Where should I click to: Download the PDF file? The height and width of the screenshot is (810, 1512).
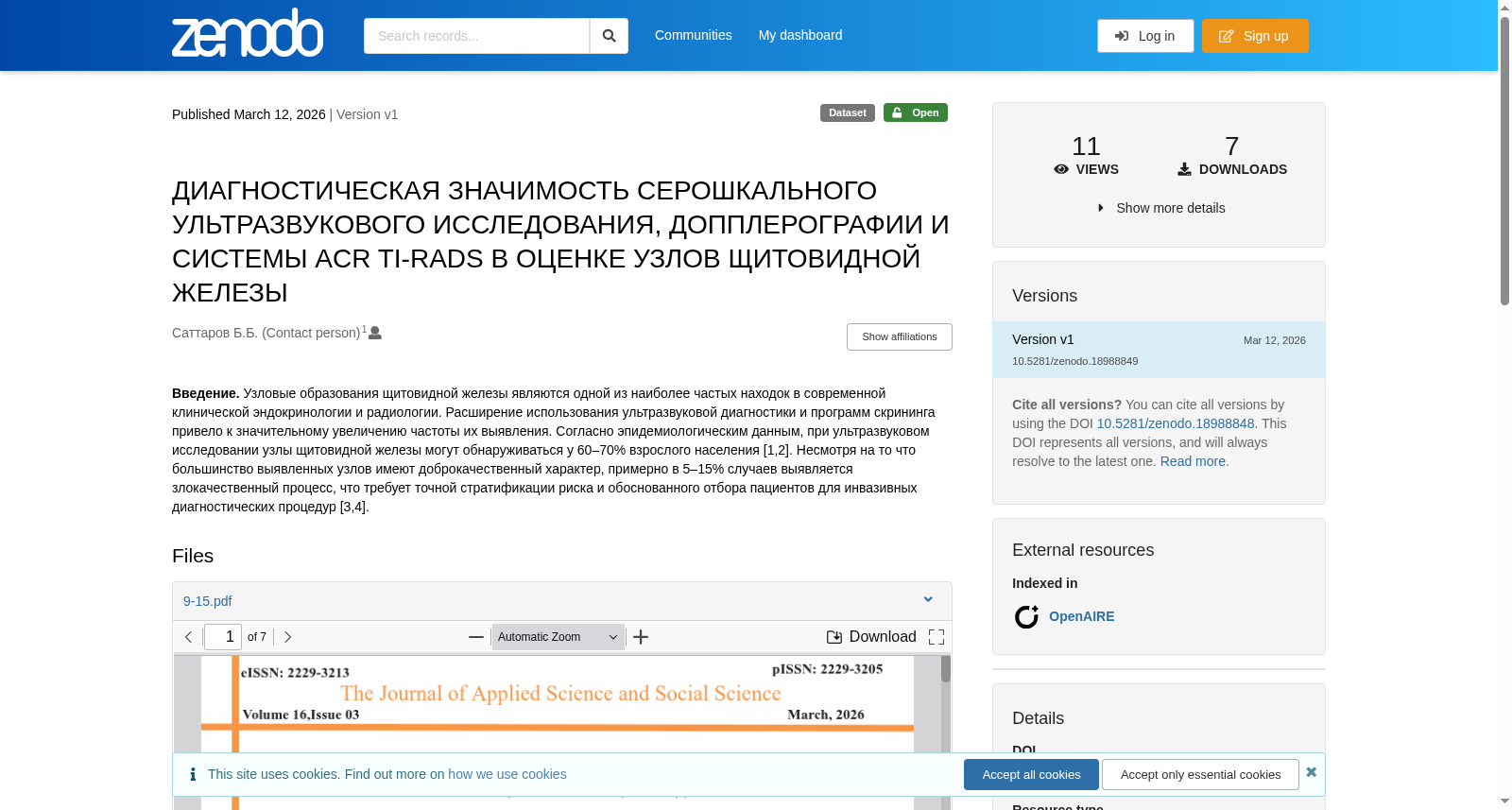pos(871,637)
